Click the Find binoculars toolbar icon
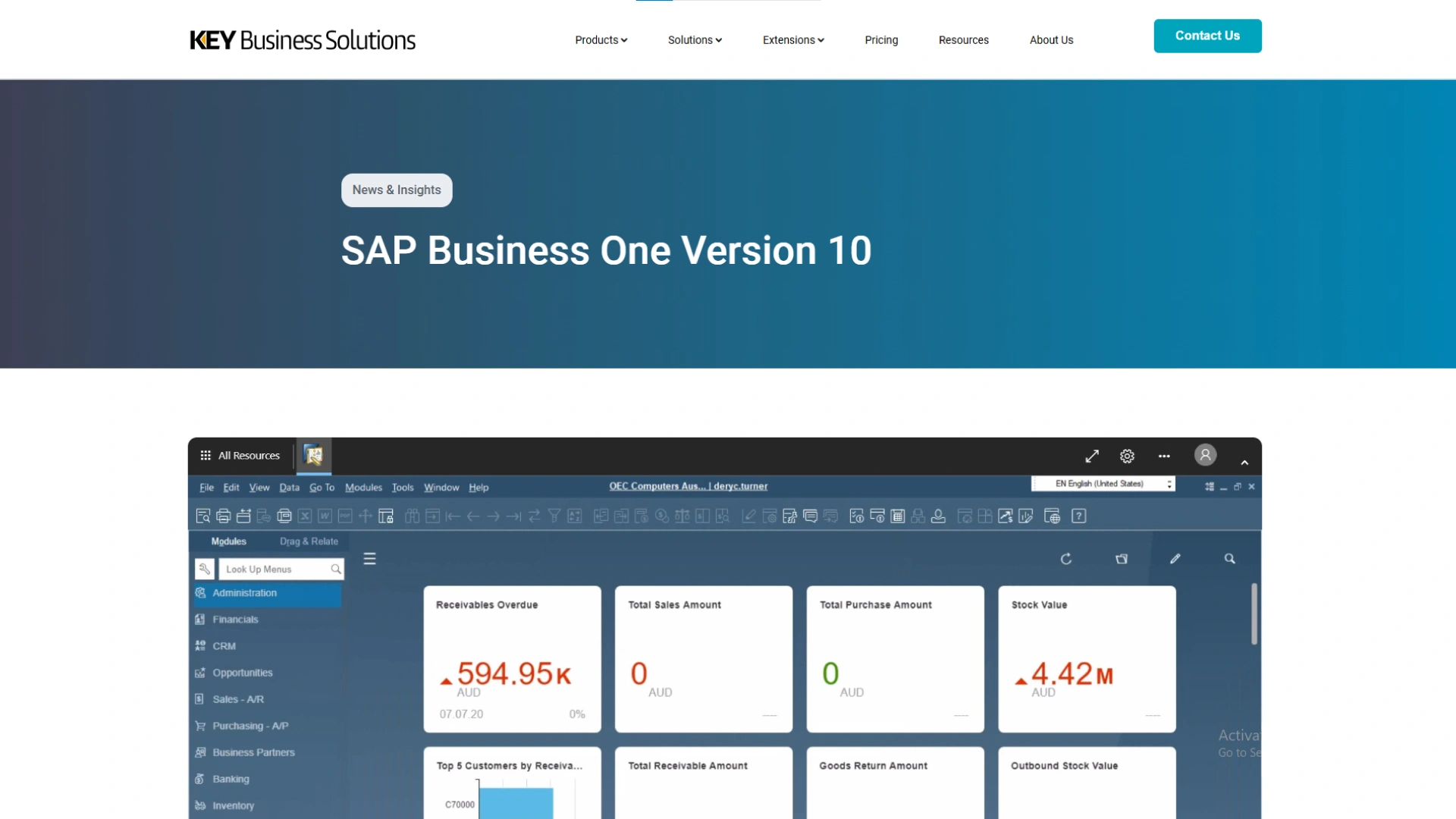 click(x=412, y=516)
